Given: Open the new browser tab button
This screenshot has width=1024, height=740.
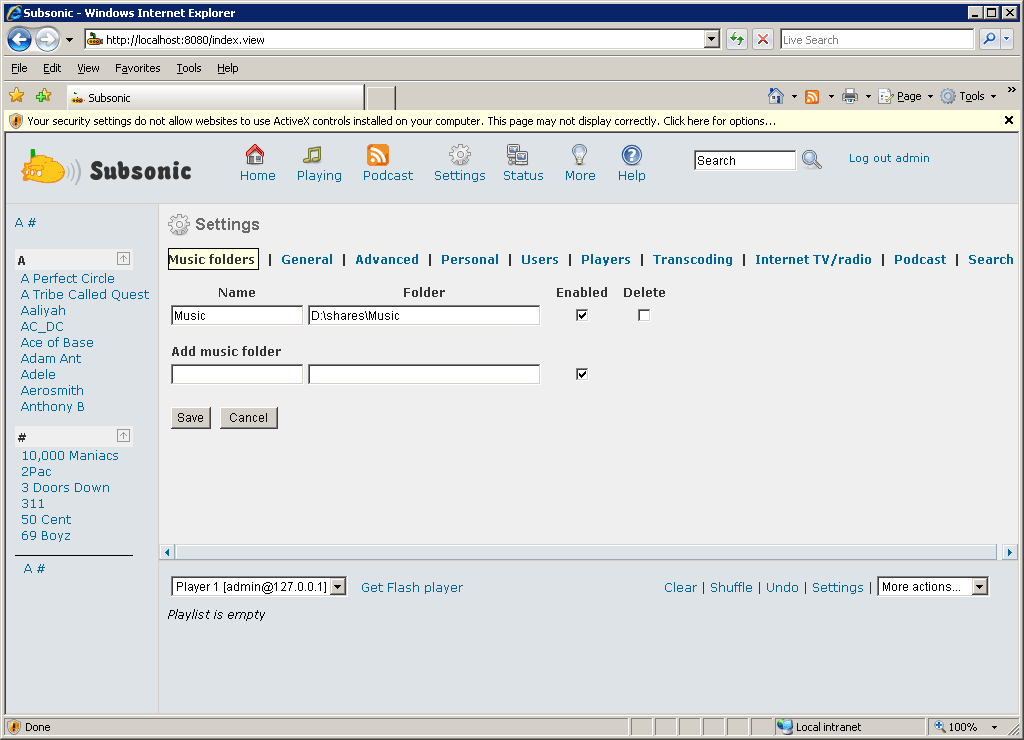Looking at the screenshot, I should point(381,97).
